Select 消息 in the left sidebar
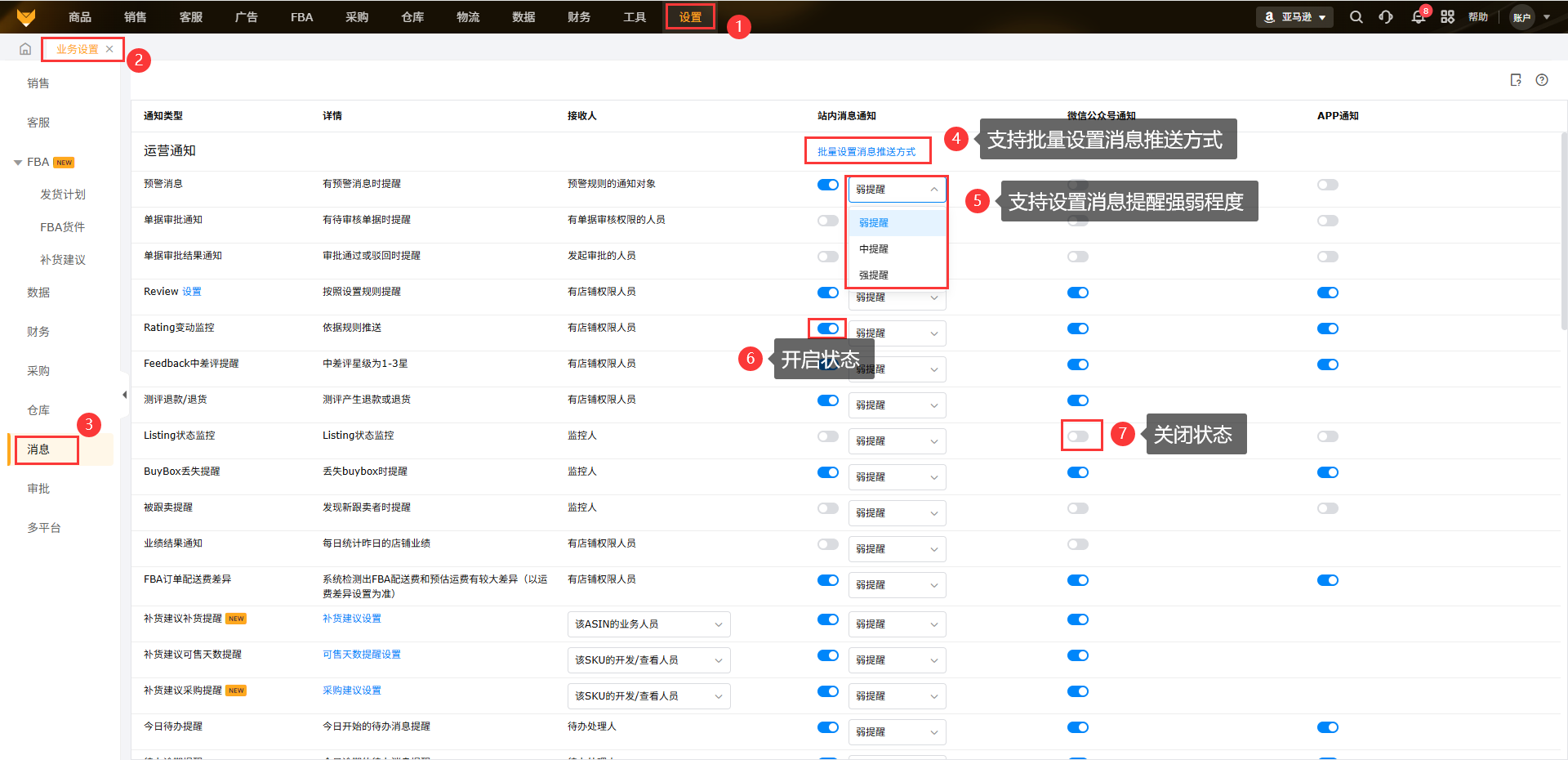The image size is (1568, 760). click(38, 449)
